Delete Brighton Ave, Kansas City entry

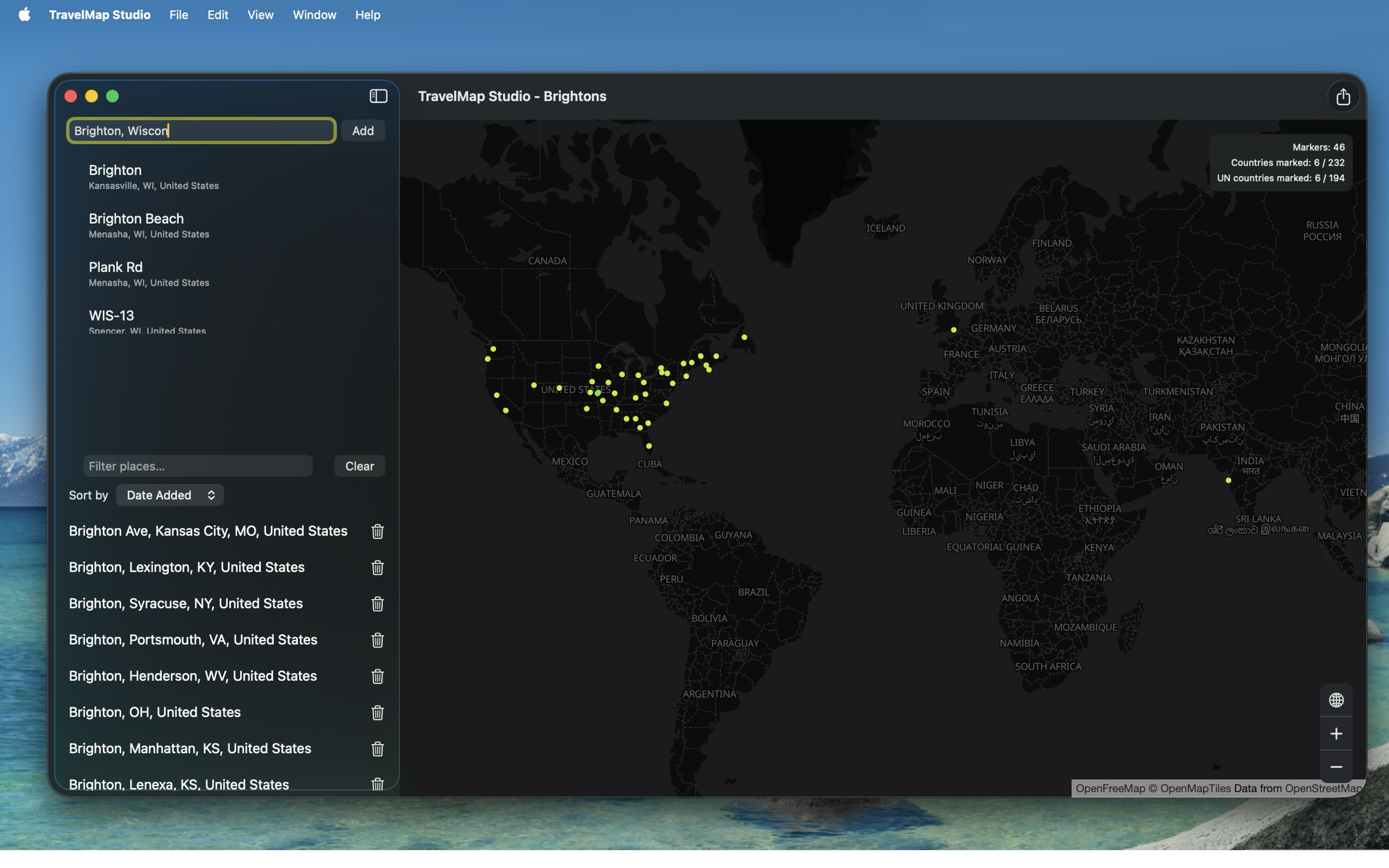tap(377, 531)
